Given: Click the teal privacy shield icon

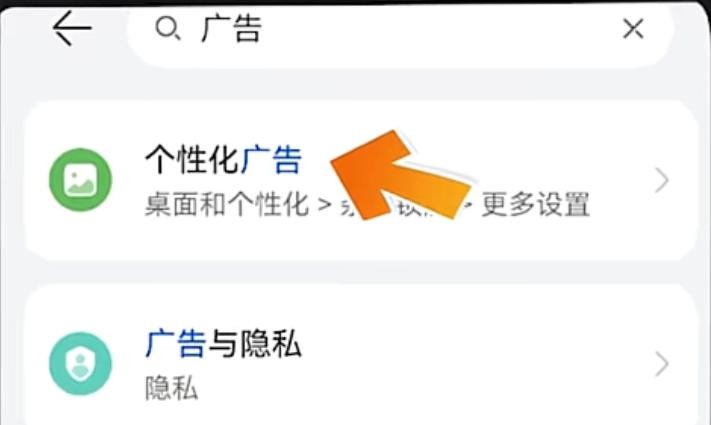Looking at the screenshot, I should coord(80,364).
